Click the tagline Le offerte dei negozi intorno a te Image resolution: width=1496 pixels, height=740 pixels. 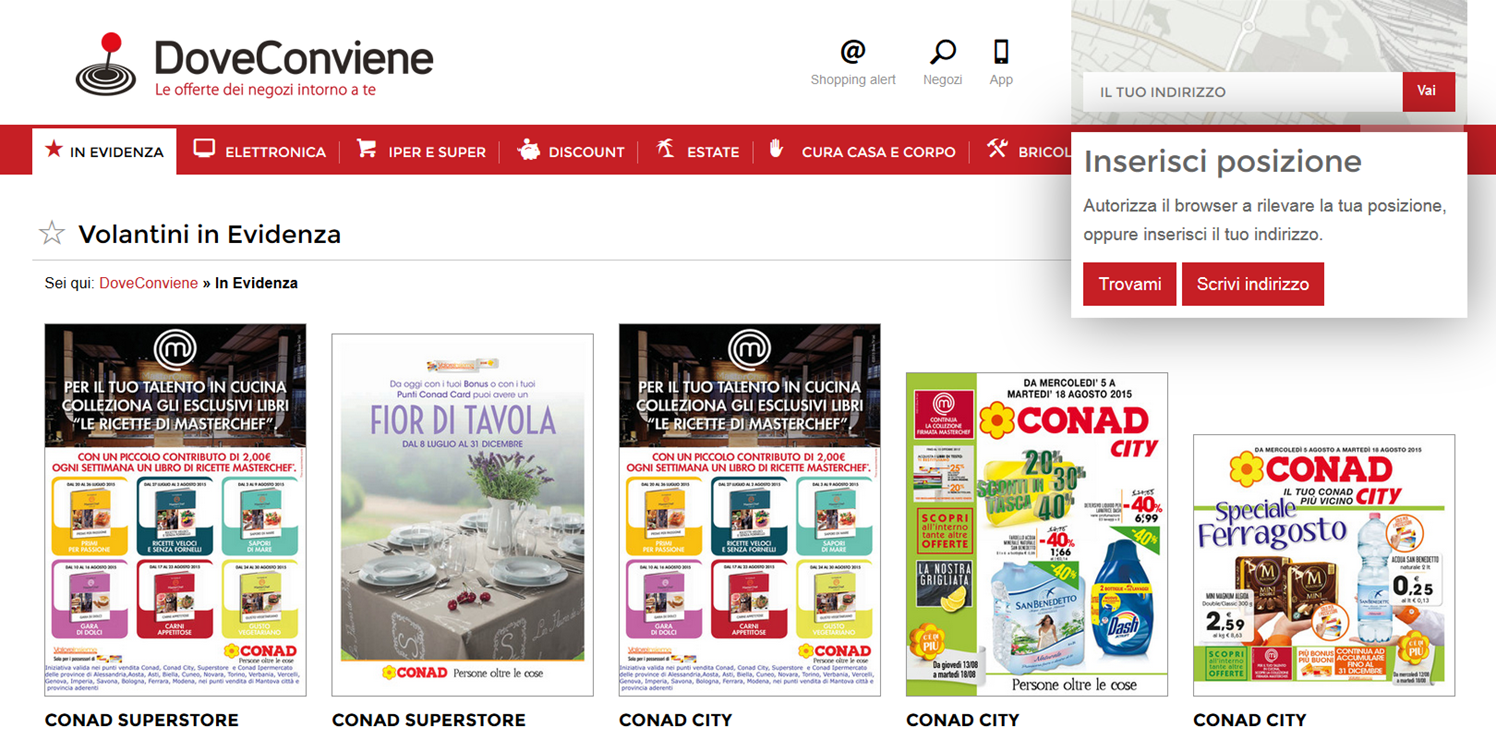pos(265,90)
